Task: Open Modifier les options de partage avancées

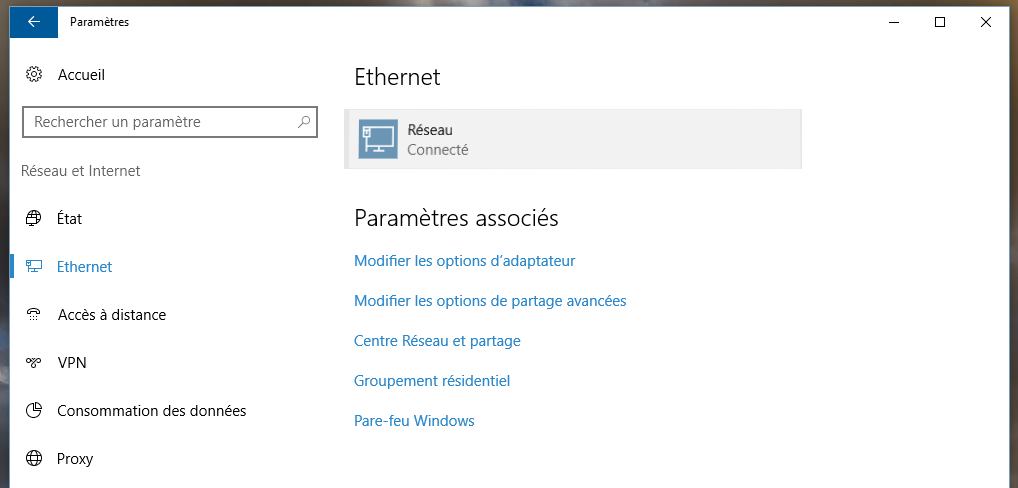Action: [490, 301]
